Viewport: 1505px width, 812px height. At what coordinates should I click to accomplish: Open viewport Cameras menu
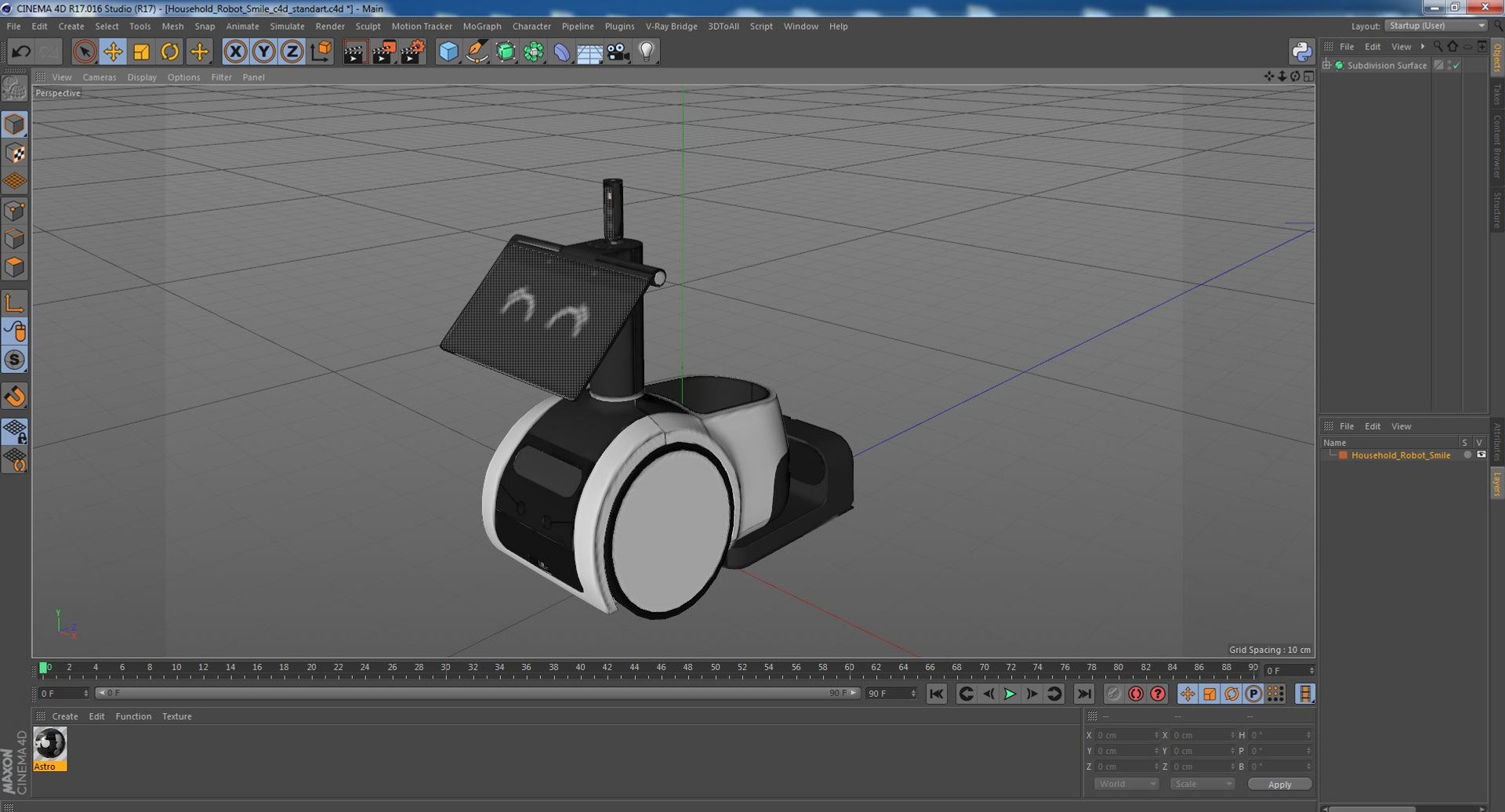(x=99, y=77)
